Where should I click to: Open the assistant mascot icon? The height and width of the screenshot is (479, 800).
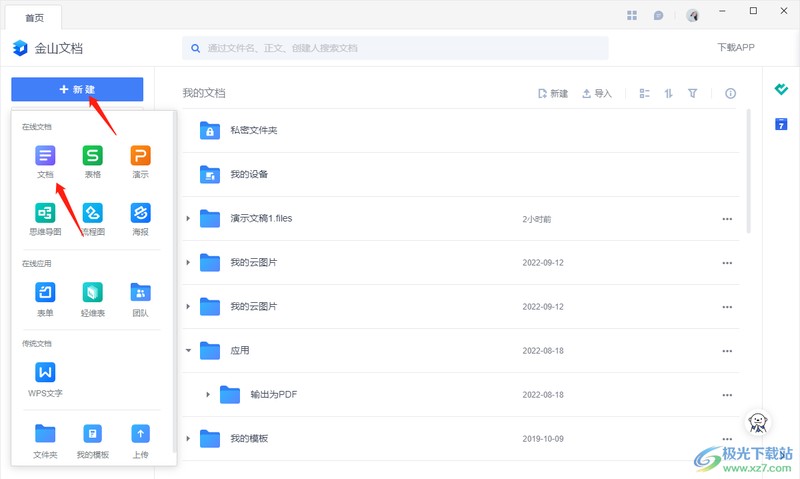click(x=758, y=422)
